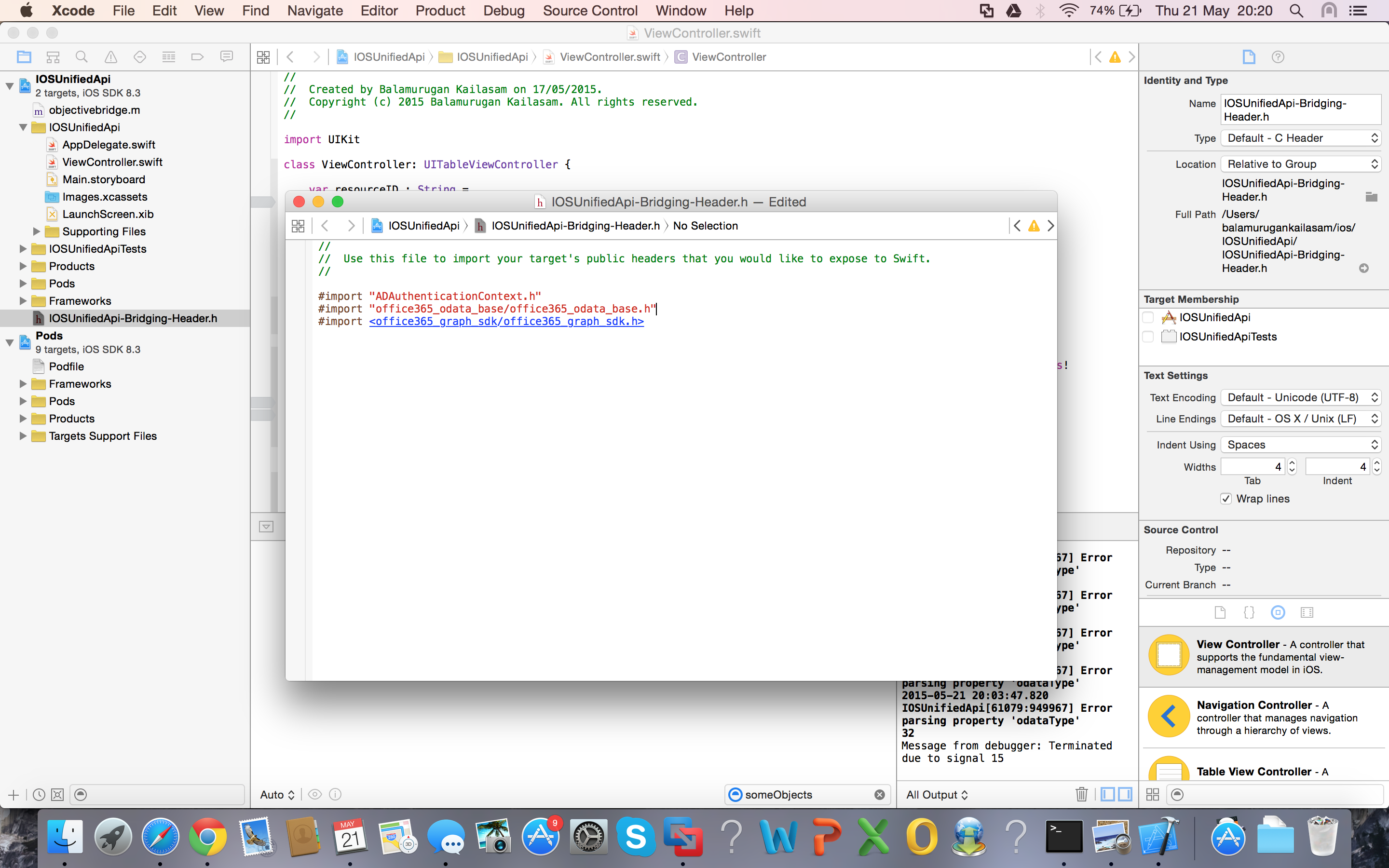Open the Find menu
1389x868 pixels.
256,10
